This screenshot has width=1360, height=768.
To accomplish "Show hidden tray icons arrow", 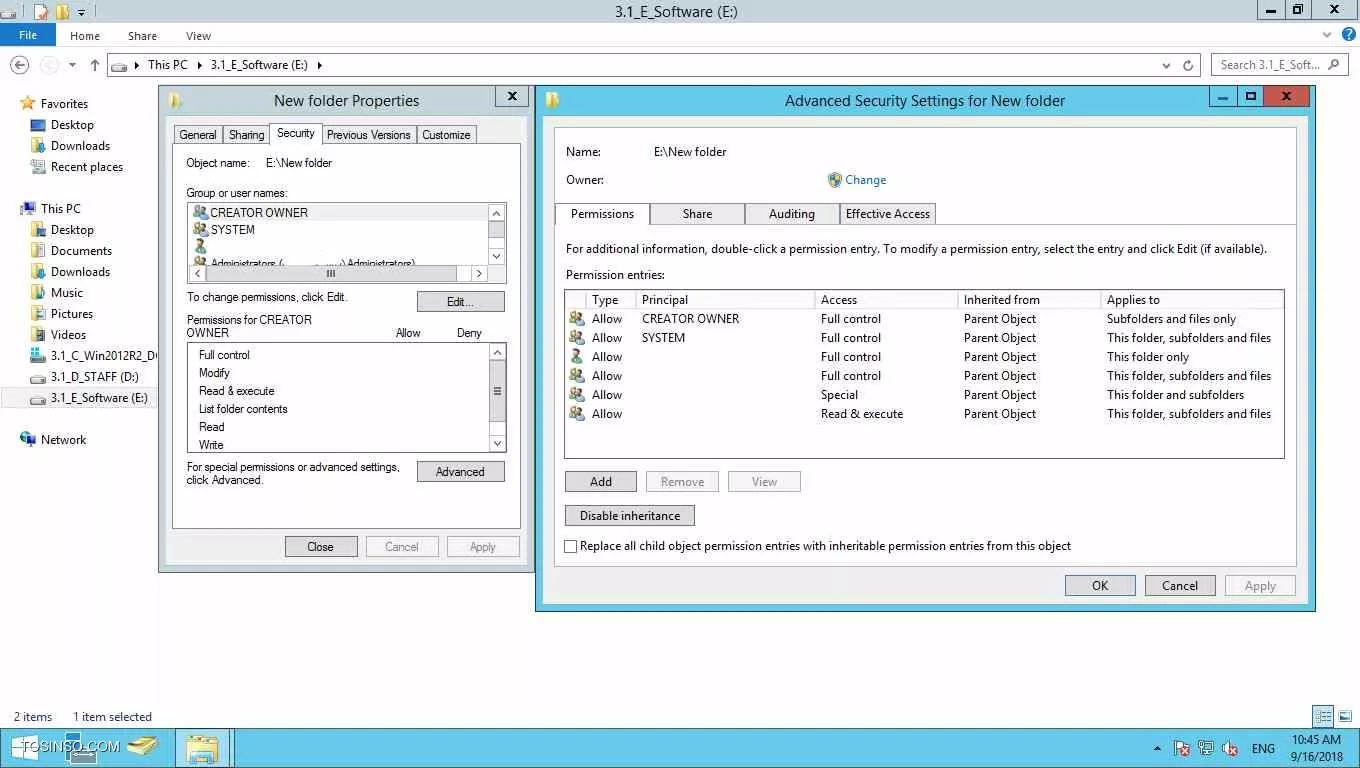I will [1158, 748].
